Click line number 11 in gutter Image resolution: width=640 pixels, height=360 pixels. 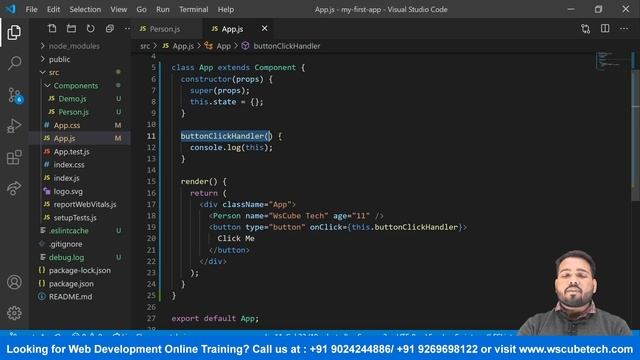pos(151,136)
